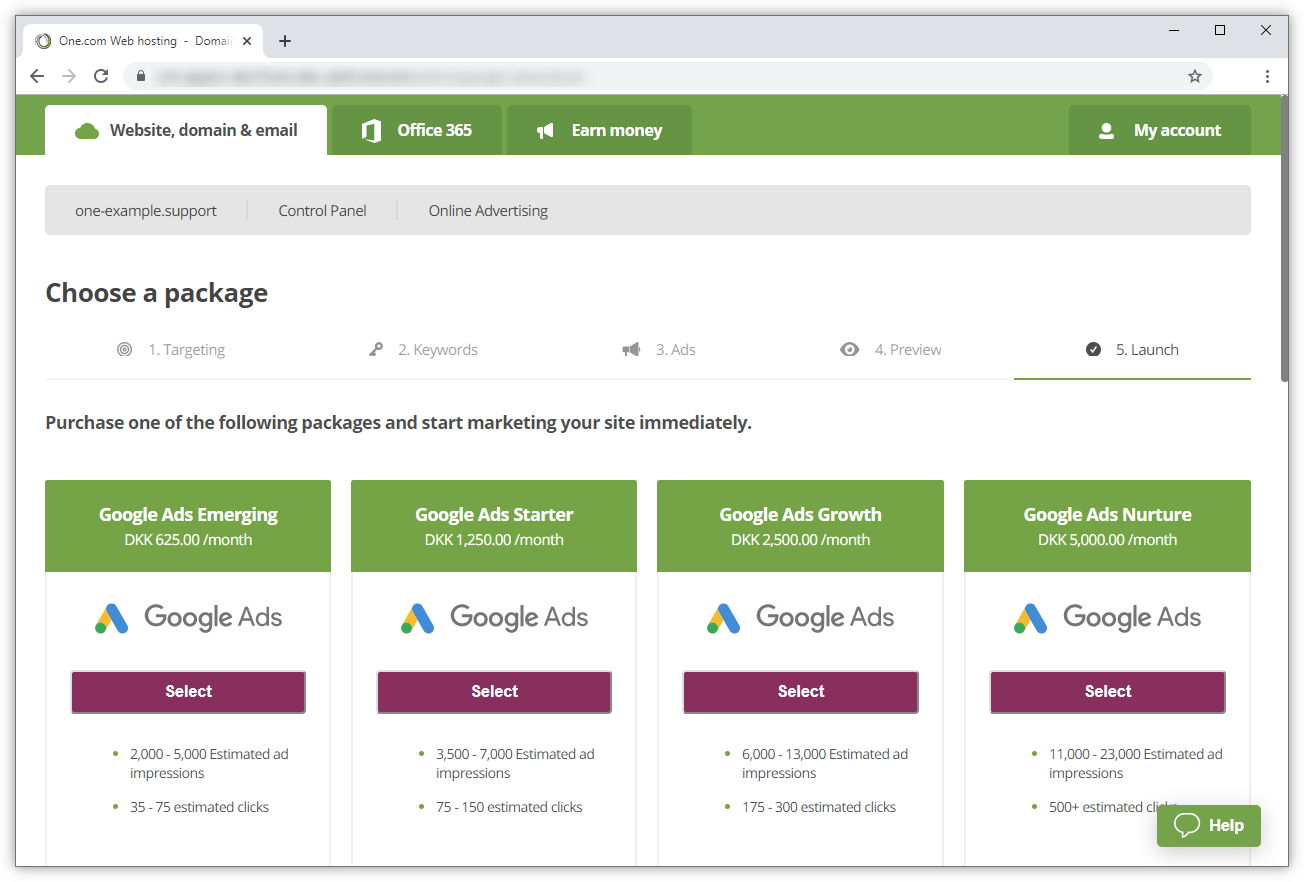Click the Google Ads Starter header
The height and width of the screenshot is (882, 1304).
click(494, 526)
